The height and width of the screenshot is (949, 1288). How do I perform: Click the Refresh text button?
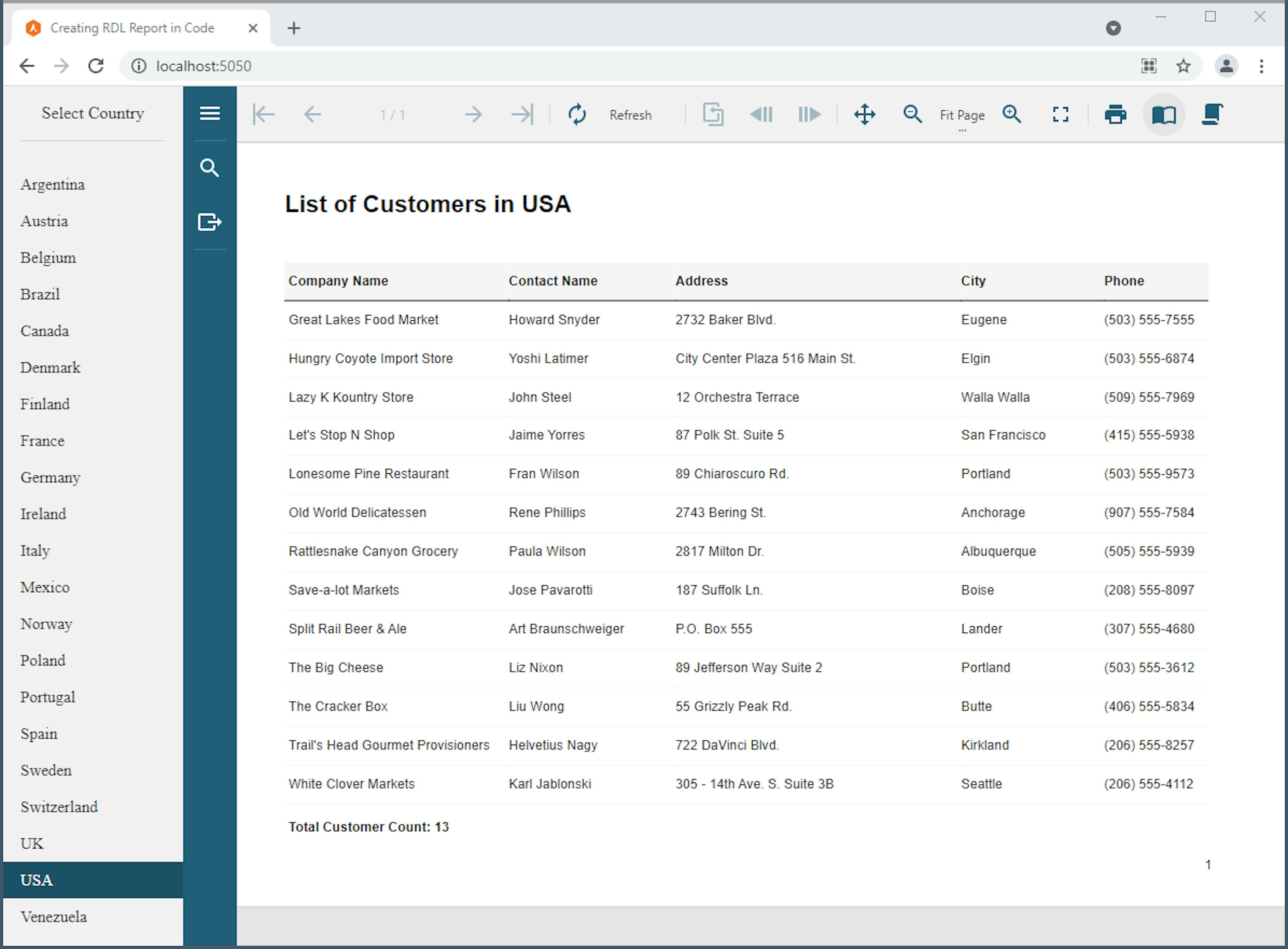[630, 115]
